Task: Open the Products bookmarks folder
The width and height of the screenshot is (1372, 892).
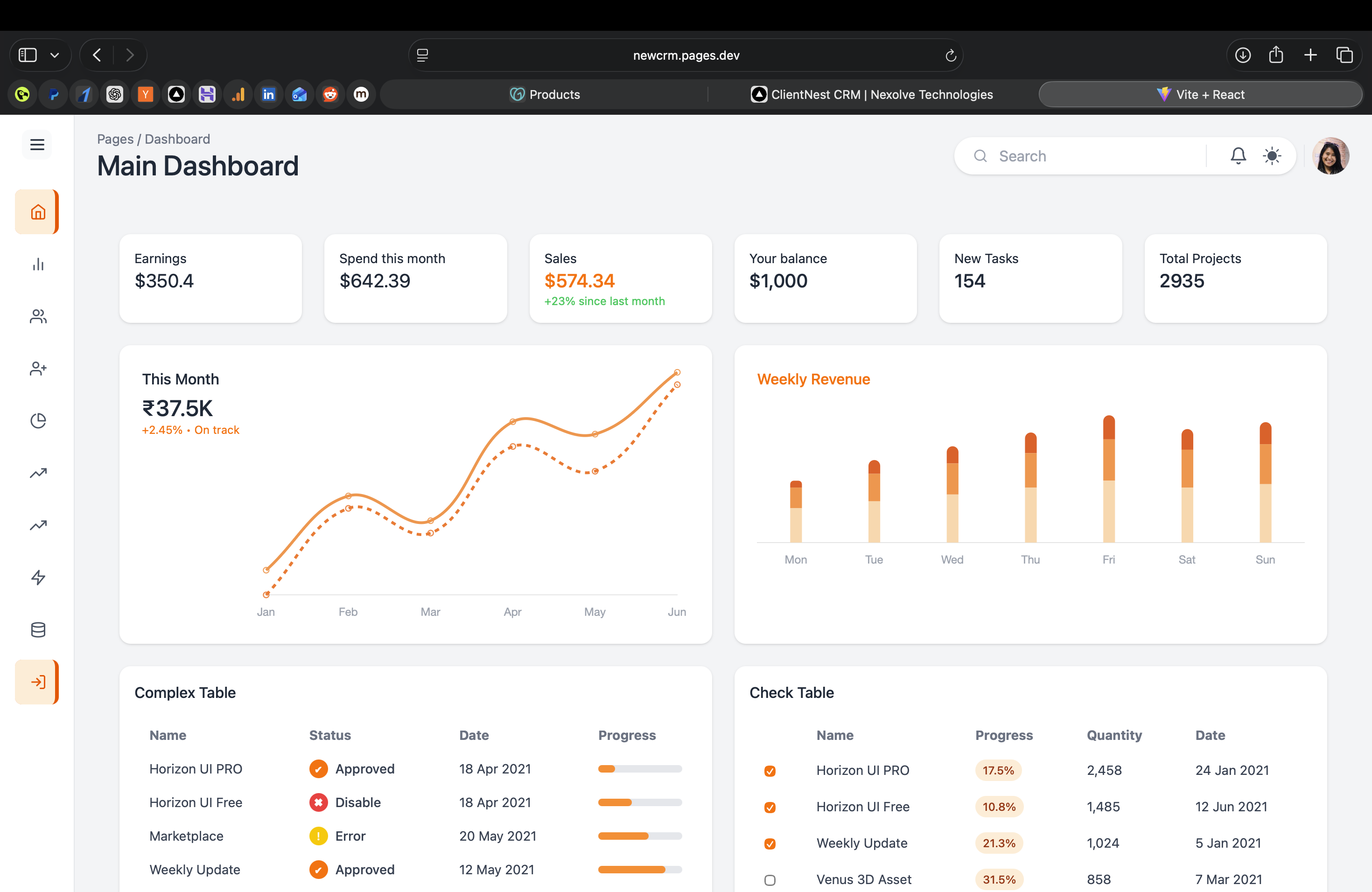Action: [x=544, y=94]
